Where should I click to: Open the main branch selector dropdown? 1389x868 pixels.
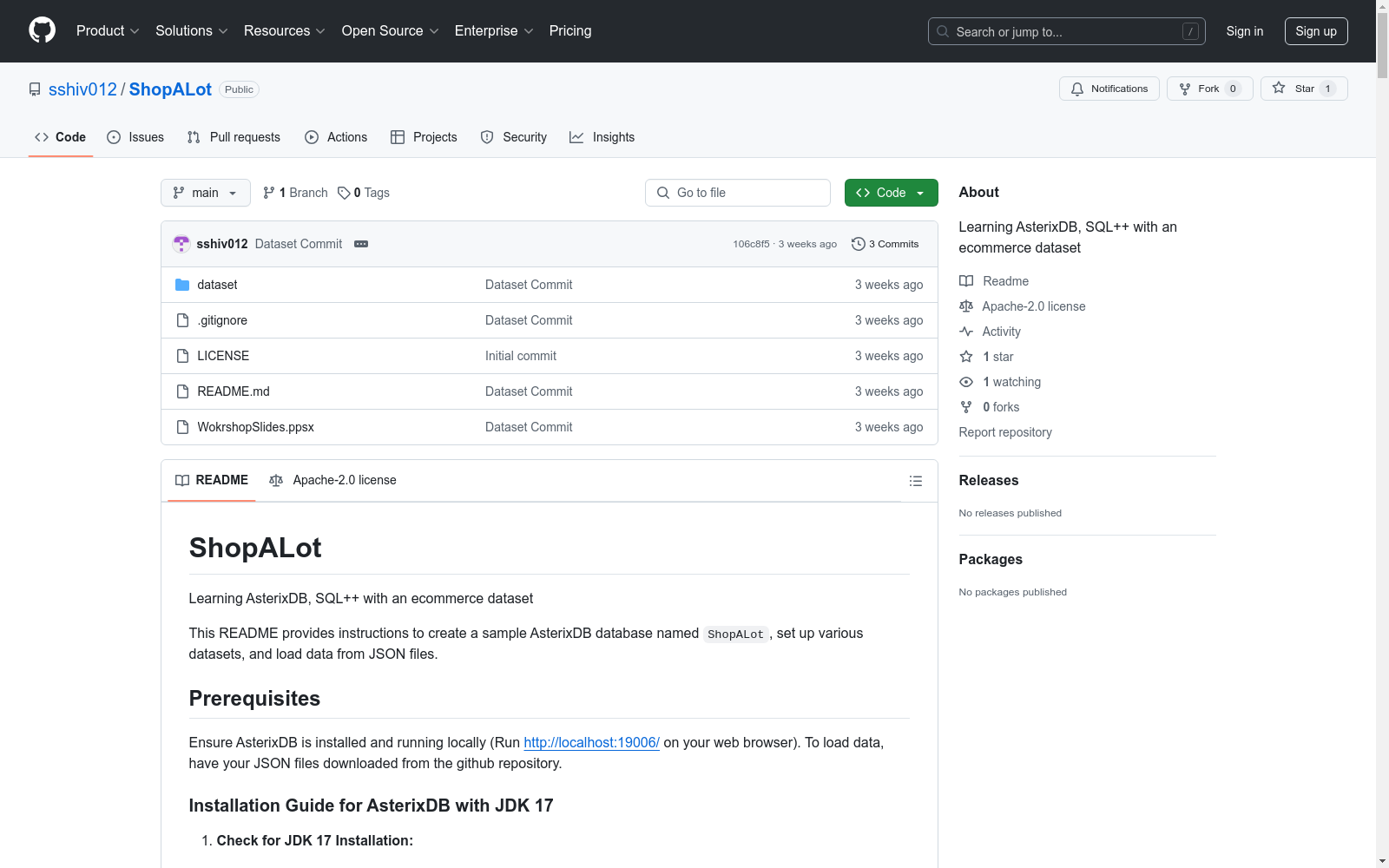[206, 193]
